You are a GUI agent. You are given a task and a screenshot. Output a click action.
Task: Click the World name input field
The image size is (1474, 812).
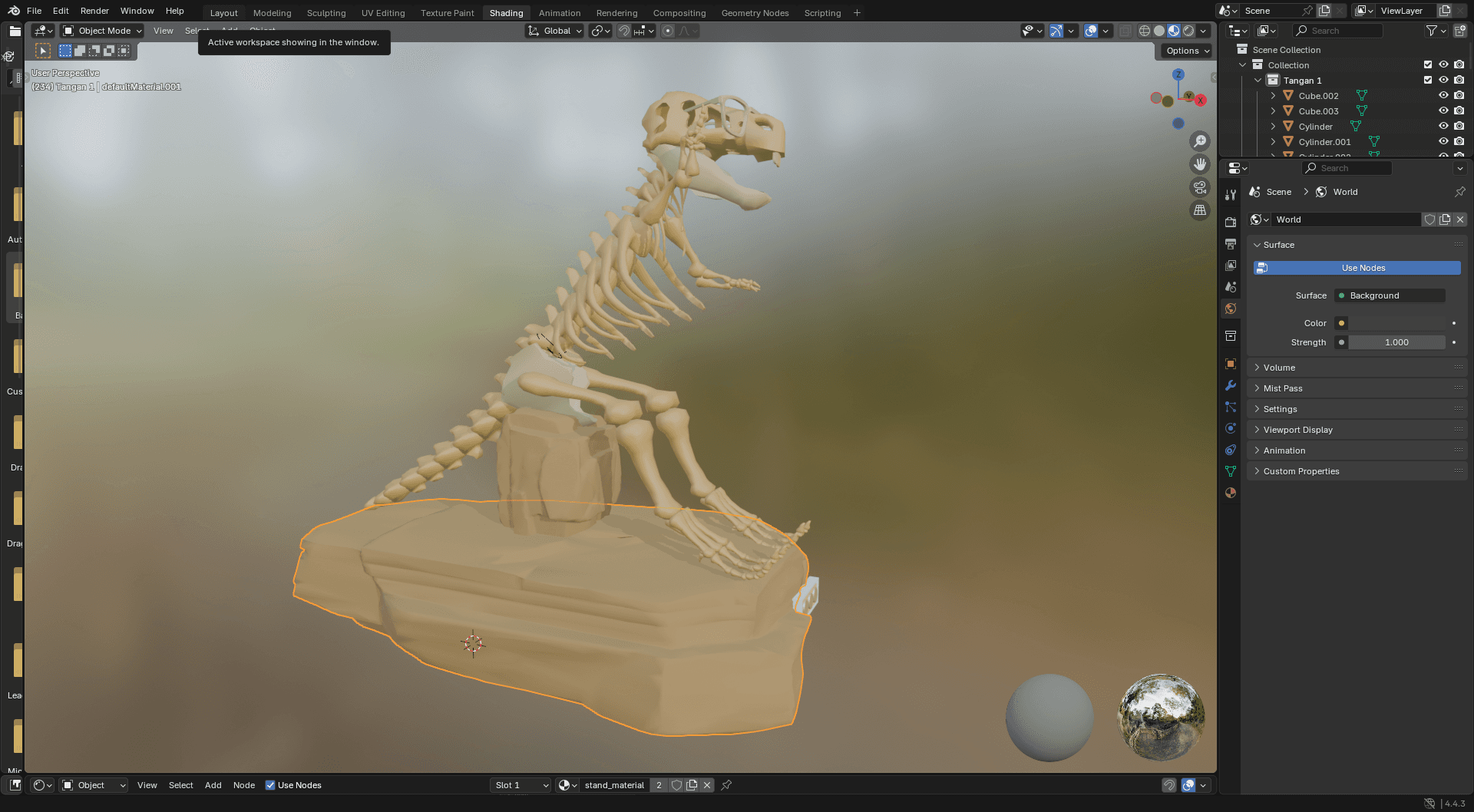[x=1345, y=220]
